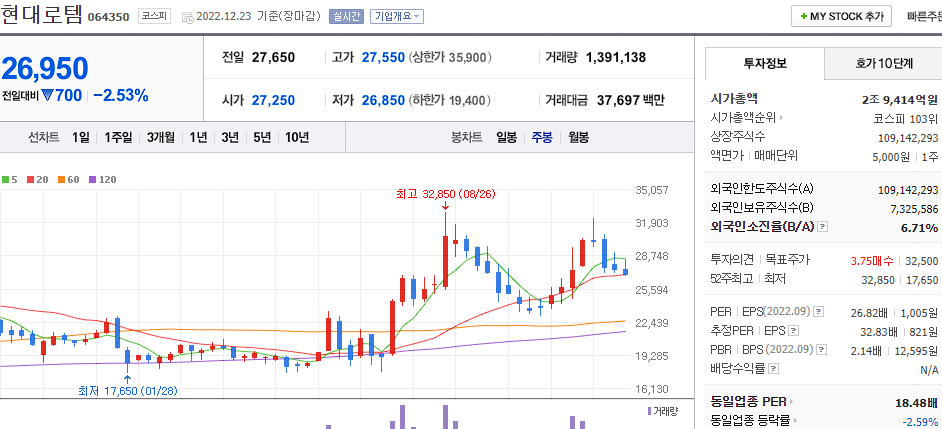942x429 pixels.
Task: Select the 1일 line chart period
Action: pyautogui.click(x=81, y=138)
